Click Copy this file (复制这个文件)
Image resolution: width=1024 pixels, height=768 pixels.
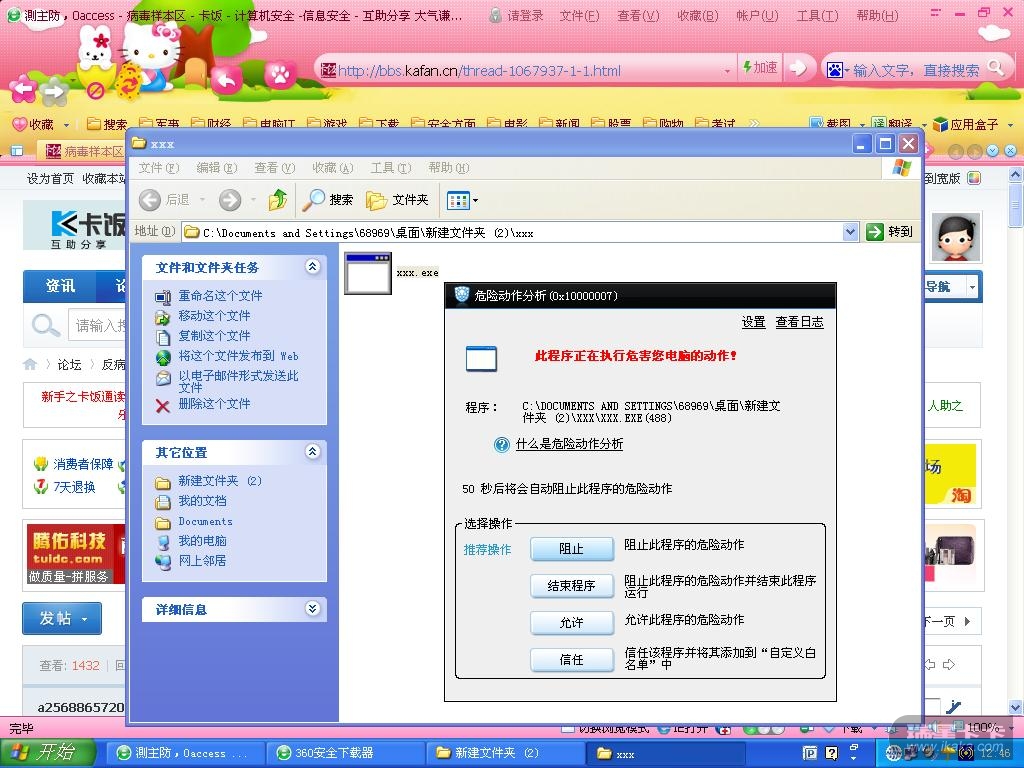click(x=214, y=336)
